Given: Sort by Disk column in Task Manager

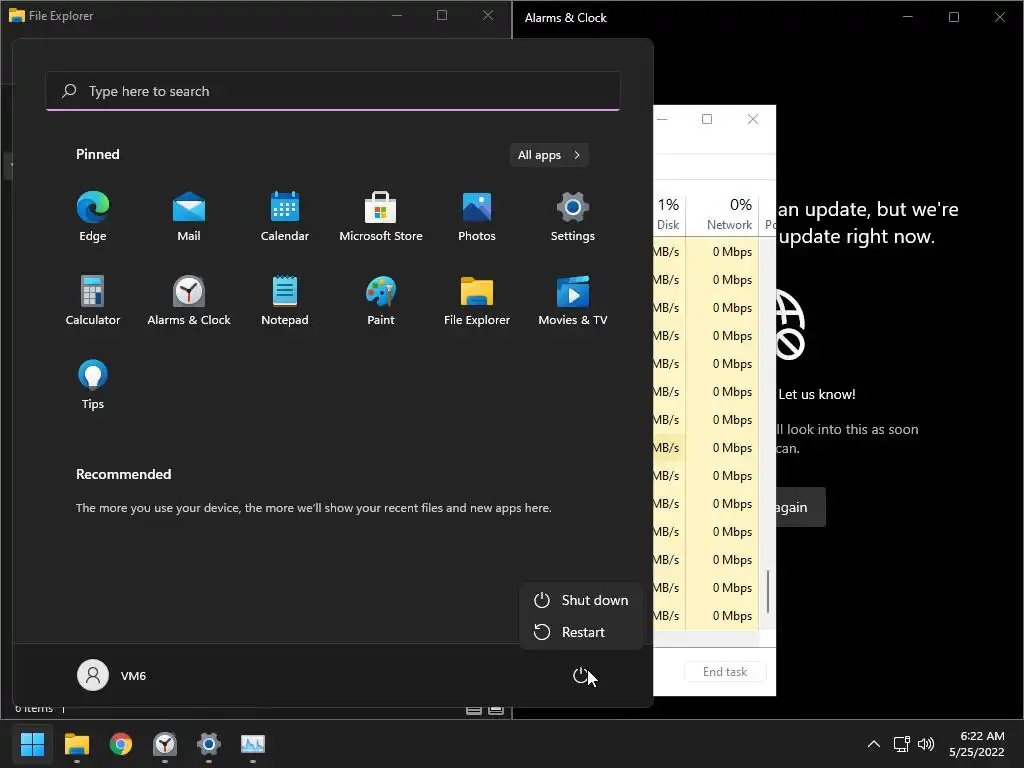Looking at the screenshot, I should pos(667,214).
